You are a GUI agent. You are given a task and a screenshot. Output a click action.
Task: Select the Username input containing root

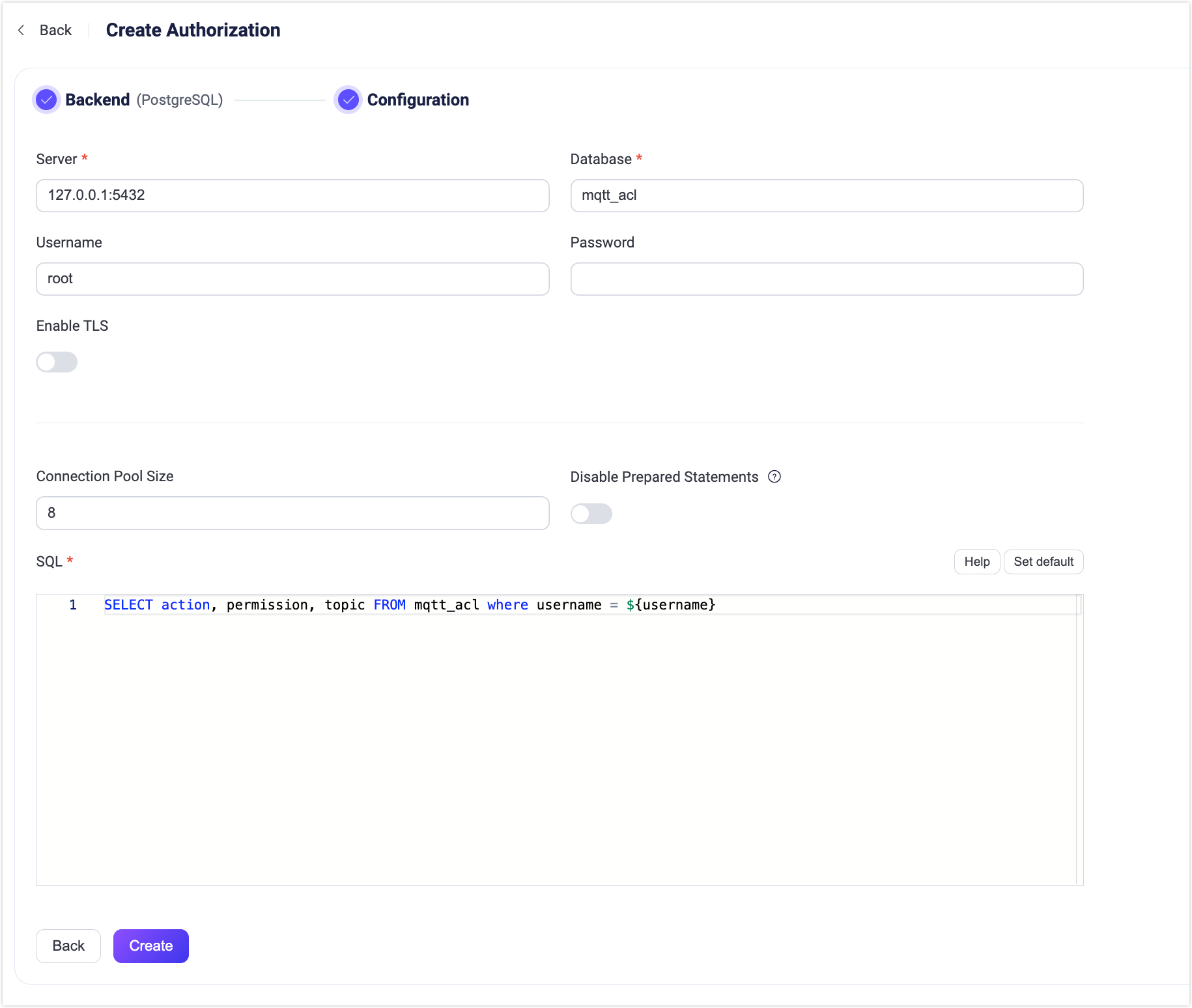(292, 279)
